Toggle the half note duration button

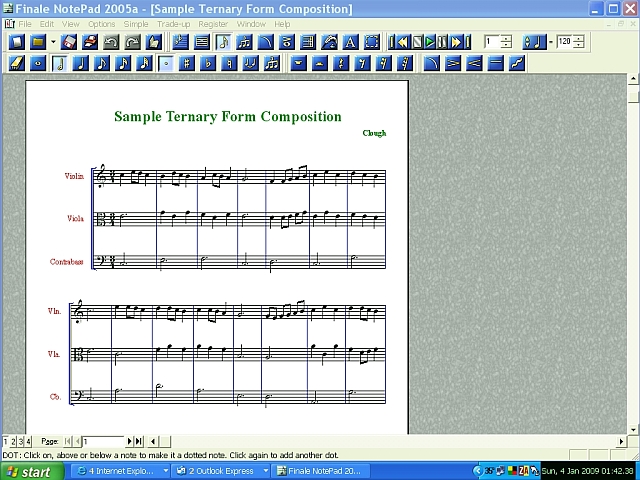tap(59, 63)
